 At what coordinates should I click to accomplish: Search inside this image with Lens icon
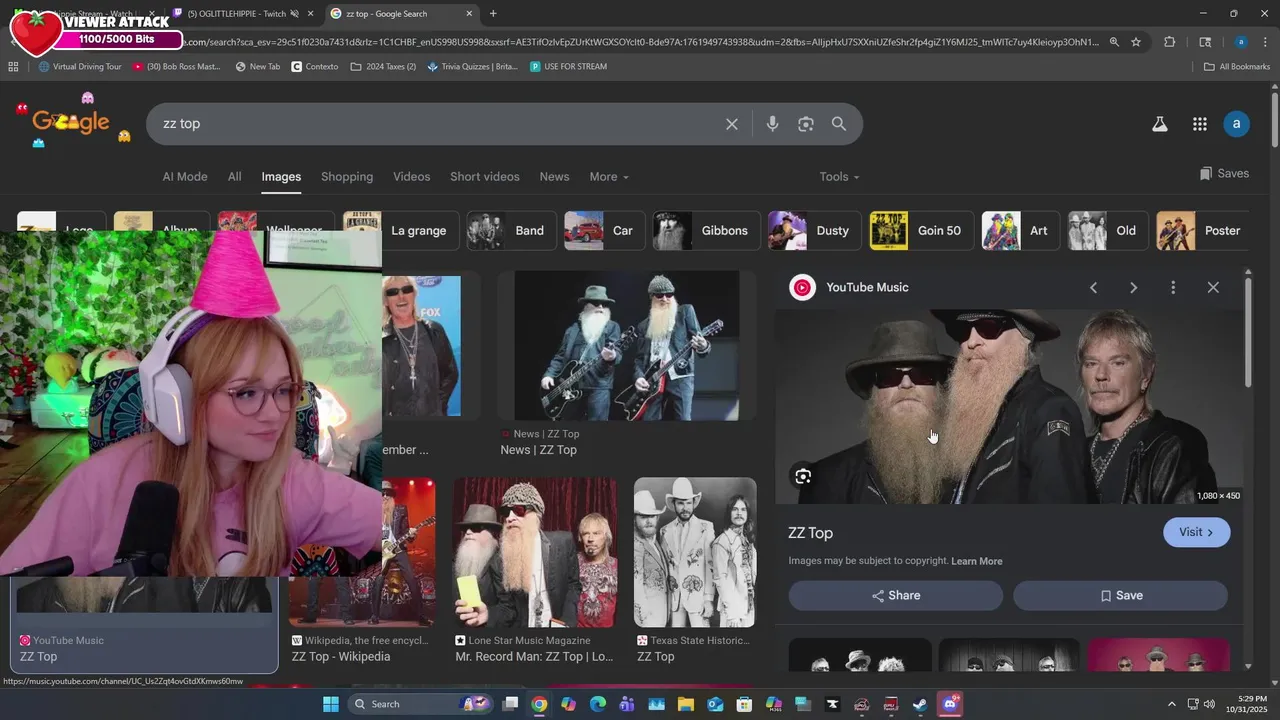pyautogui.click(x=803, y=476)
